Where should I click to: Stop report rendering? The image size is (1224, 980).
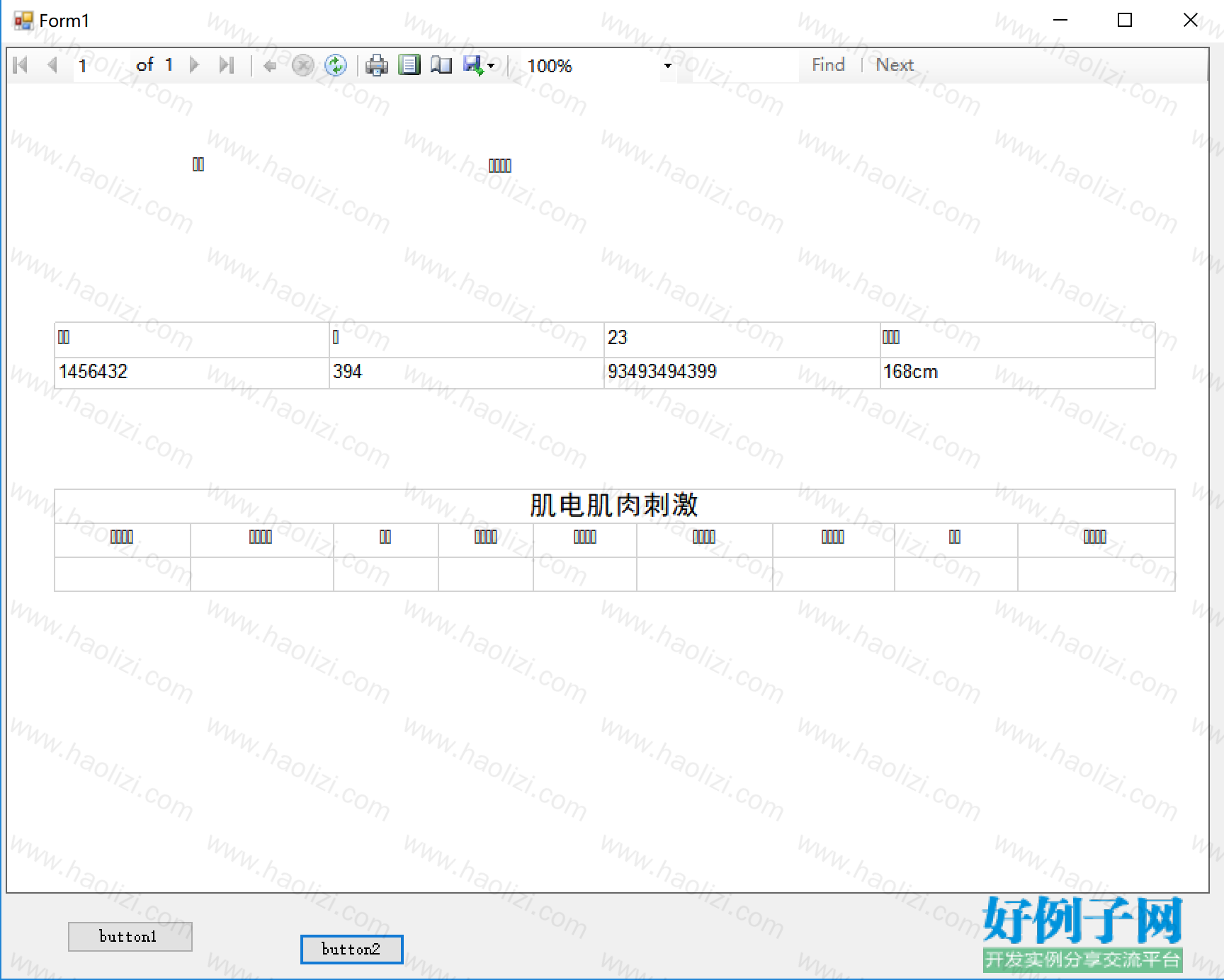pyautogui.click(x=303, y=66)
